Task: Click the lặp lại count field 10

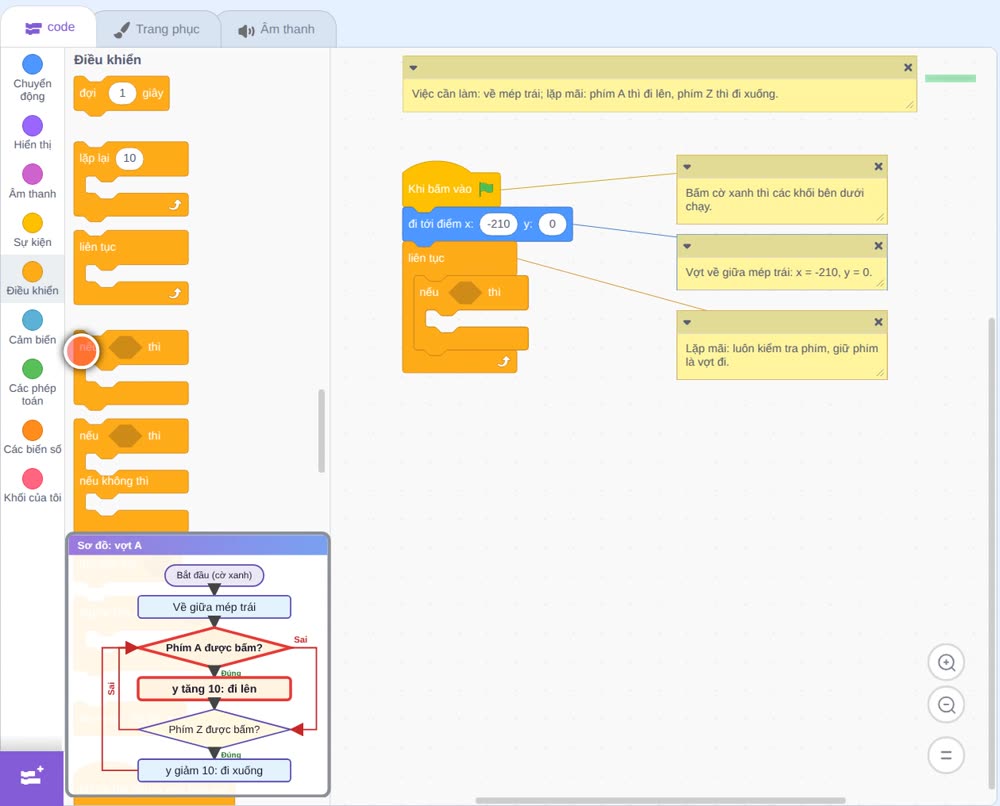Action: [129, 158]
